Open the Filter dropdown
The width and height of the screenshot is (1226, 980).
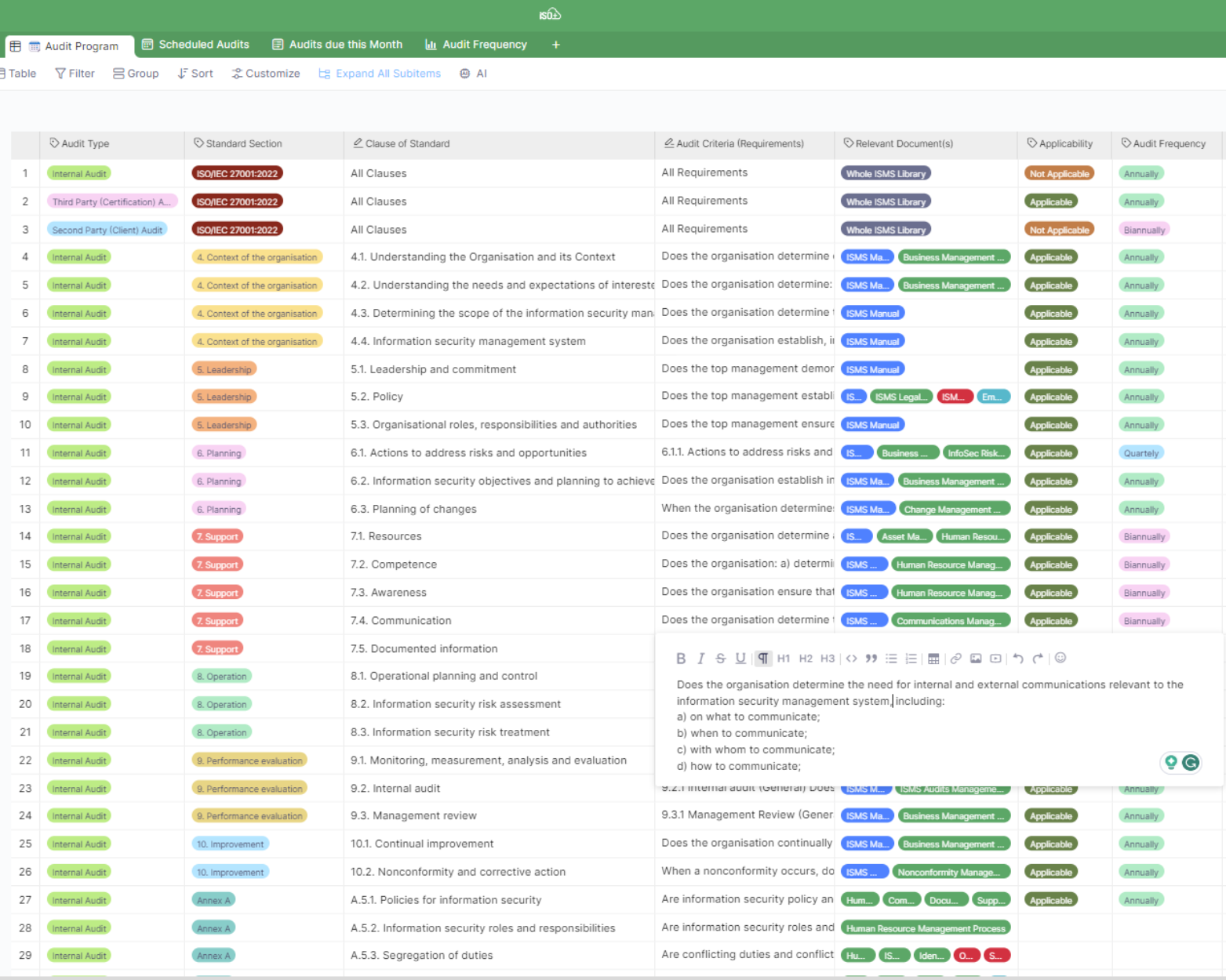[x=75, y=74]
